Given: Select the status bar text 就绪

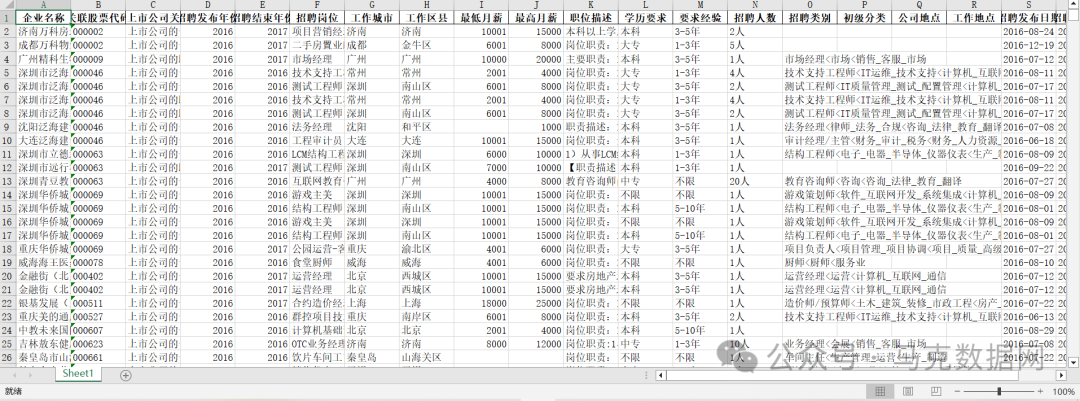Looking at the screenshot, I should click(13, 391).
